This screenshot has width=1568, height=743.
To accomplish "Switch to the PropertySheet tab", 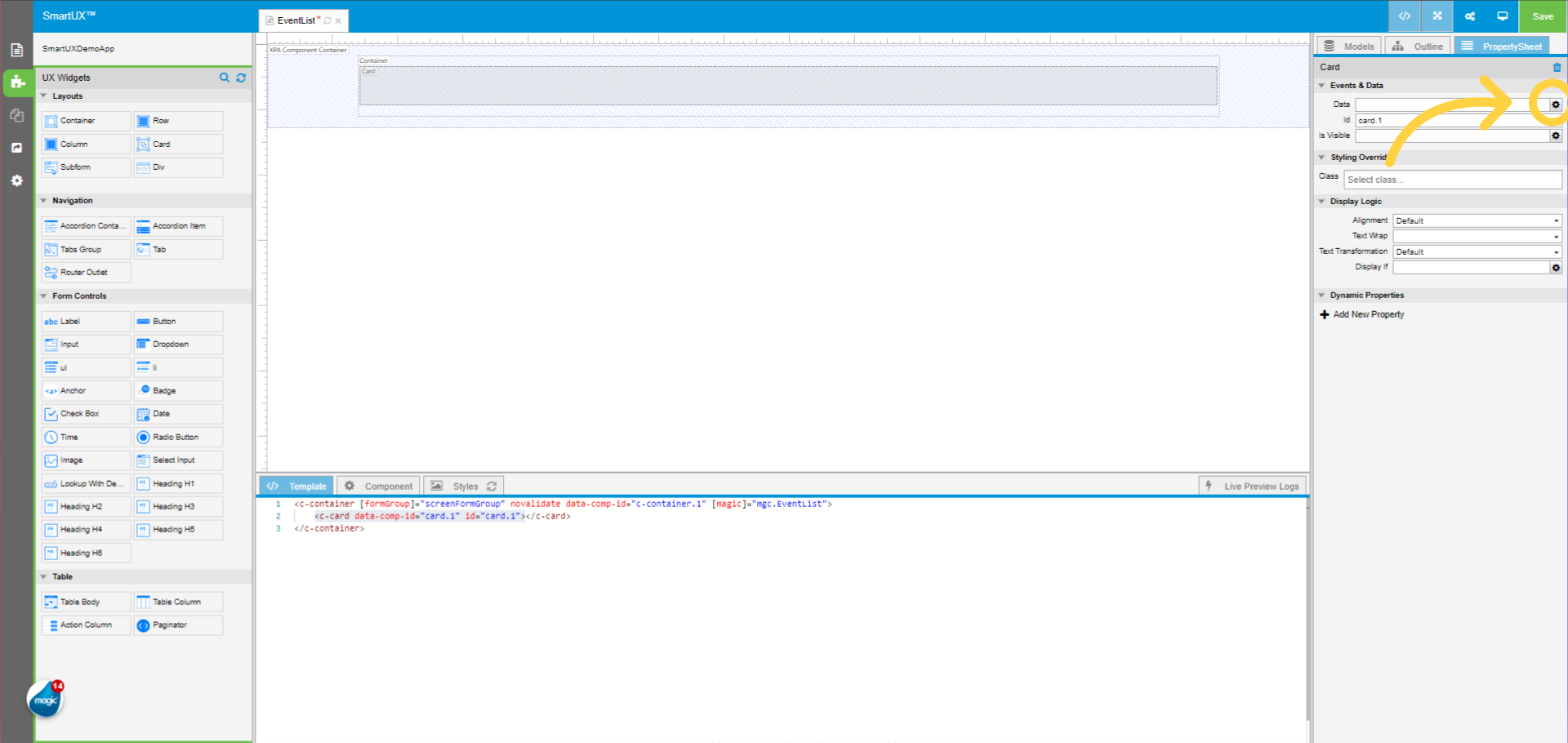I will [1502, 47].
